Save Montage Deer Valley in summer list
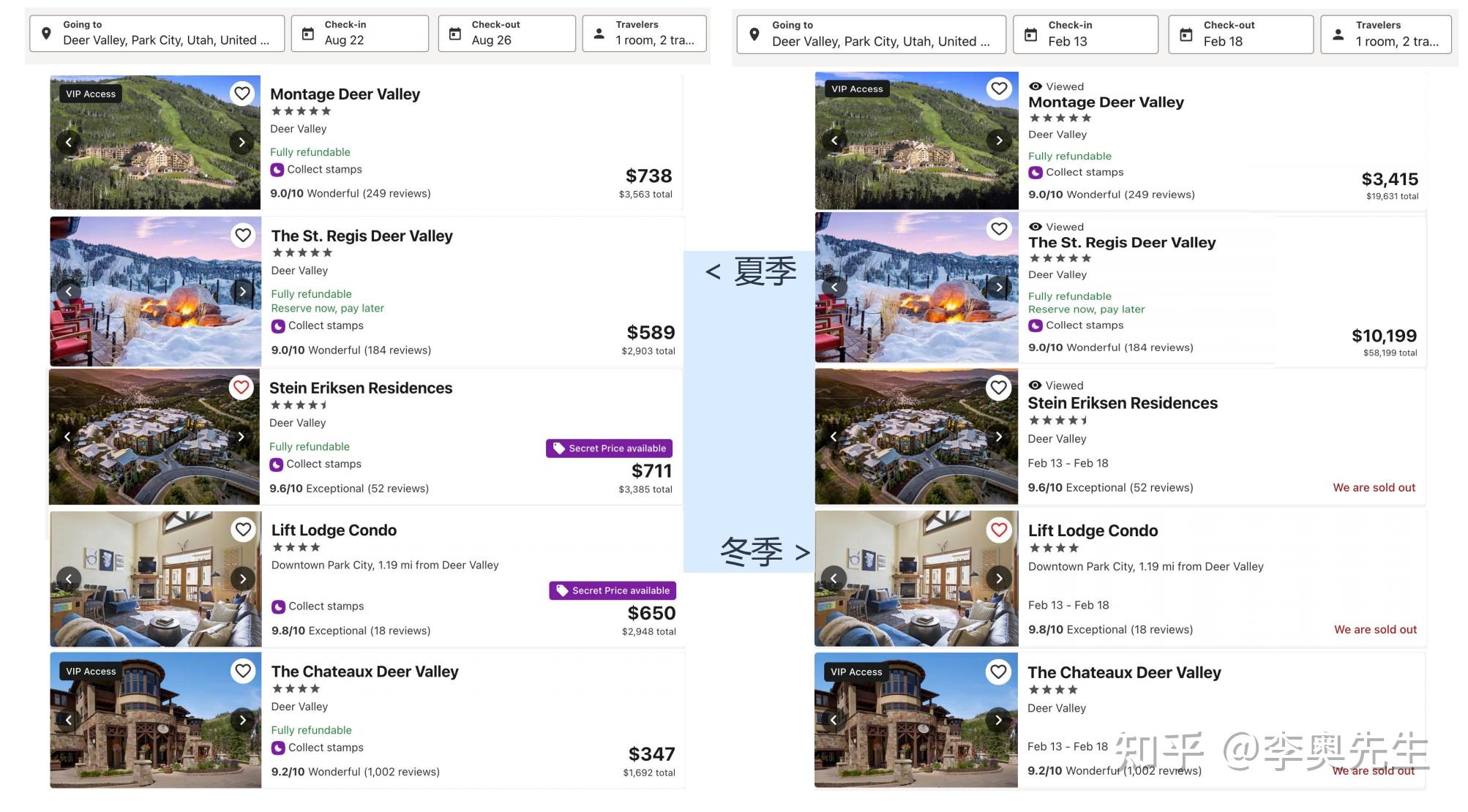 point(242,94)
